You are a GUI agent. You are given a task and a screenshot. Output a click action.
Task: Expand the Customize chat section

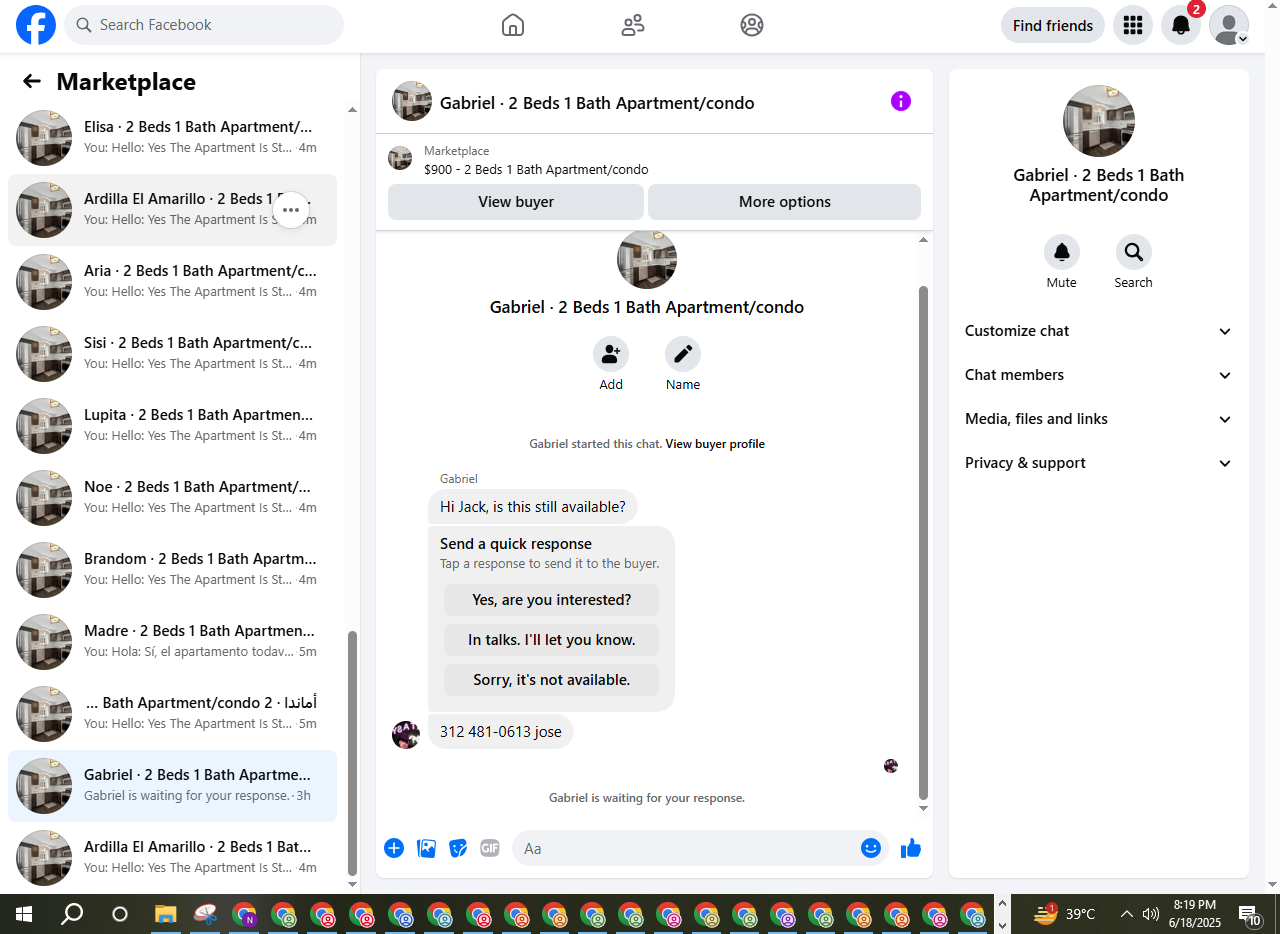(x=1099, y=331)
